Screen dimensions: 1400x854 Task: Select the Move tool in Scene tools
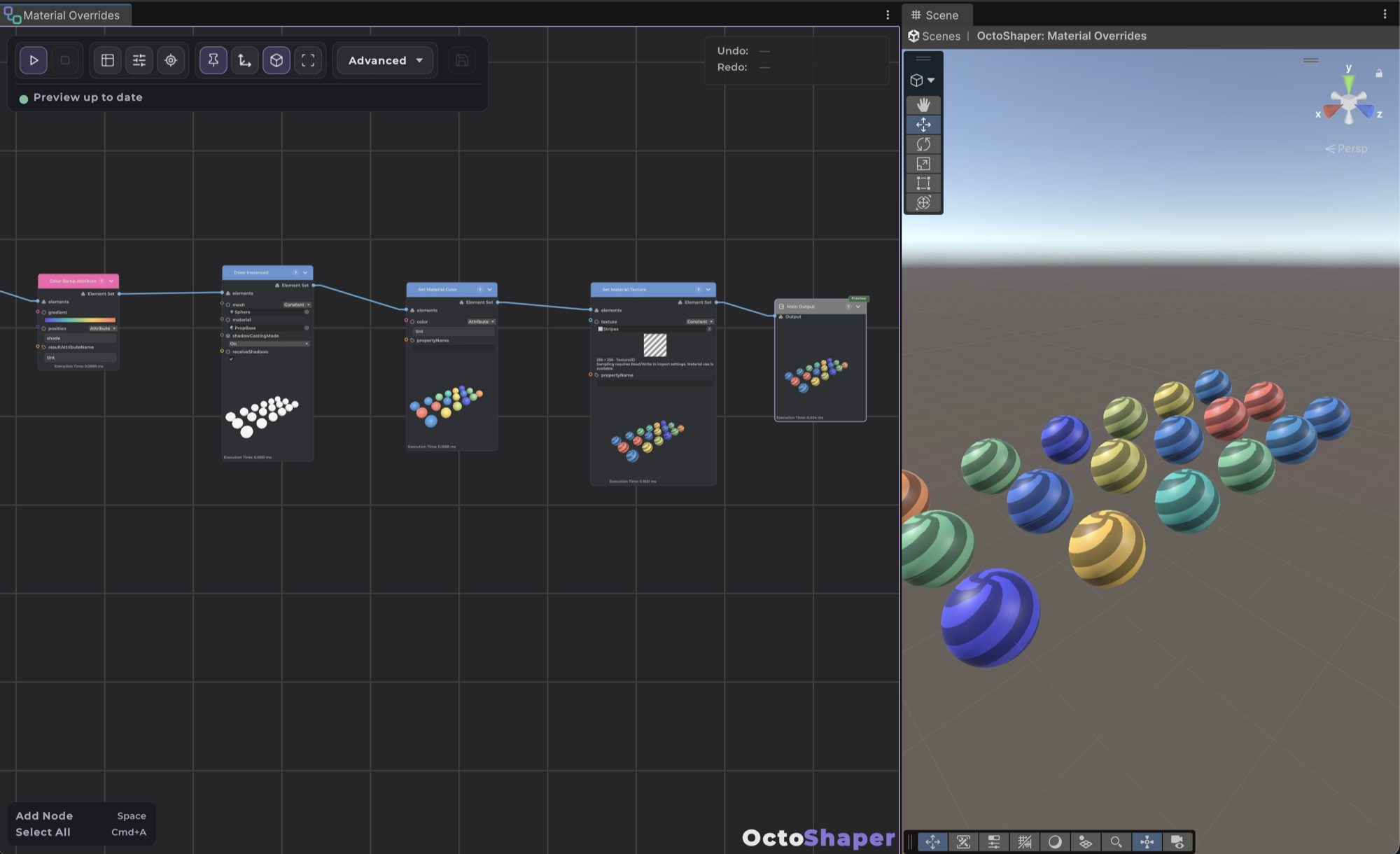923,125
